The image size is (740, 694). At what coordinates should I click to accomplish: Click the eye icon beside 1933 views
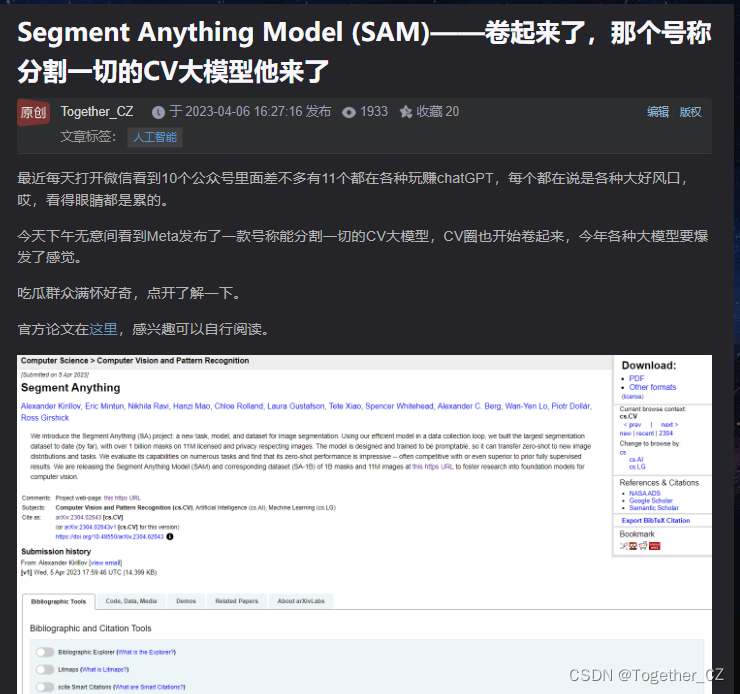pyautogui.click(x=349, y=112)
